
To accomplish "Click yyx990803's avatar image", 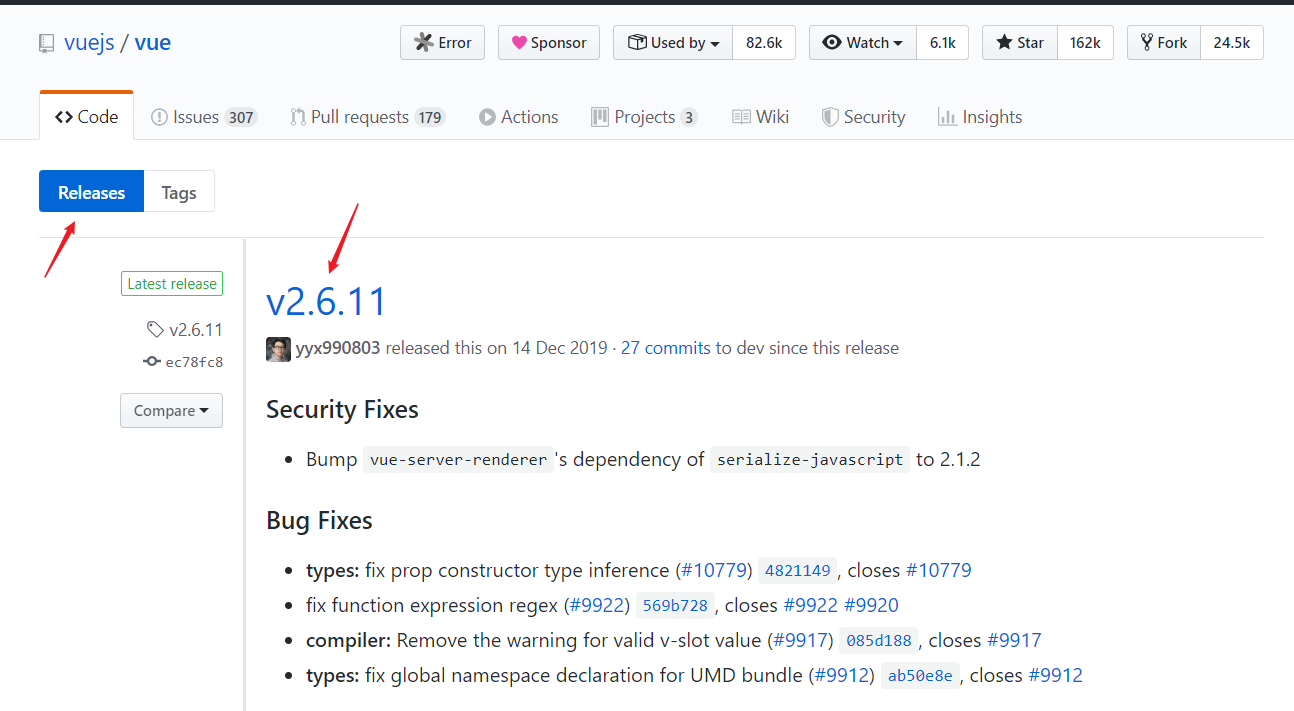I will [278, 349].
